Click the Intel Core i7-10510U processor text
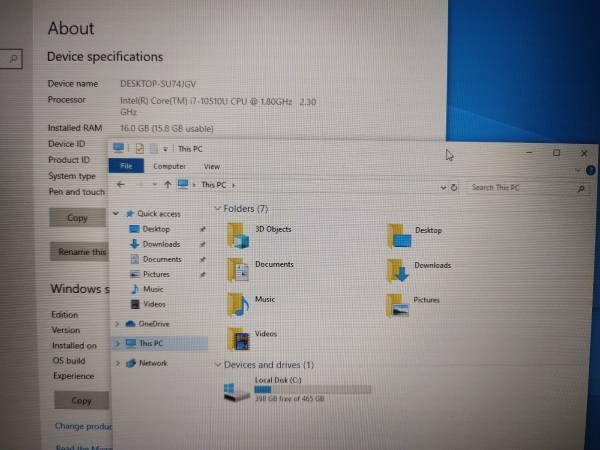Viewport: 600px width, 450px height. (x=218, y=106)
